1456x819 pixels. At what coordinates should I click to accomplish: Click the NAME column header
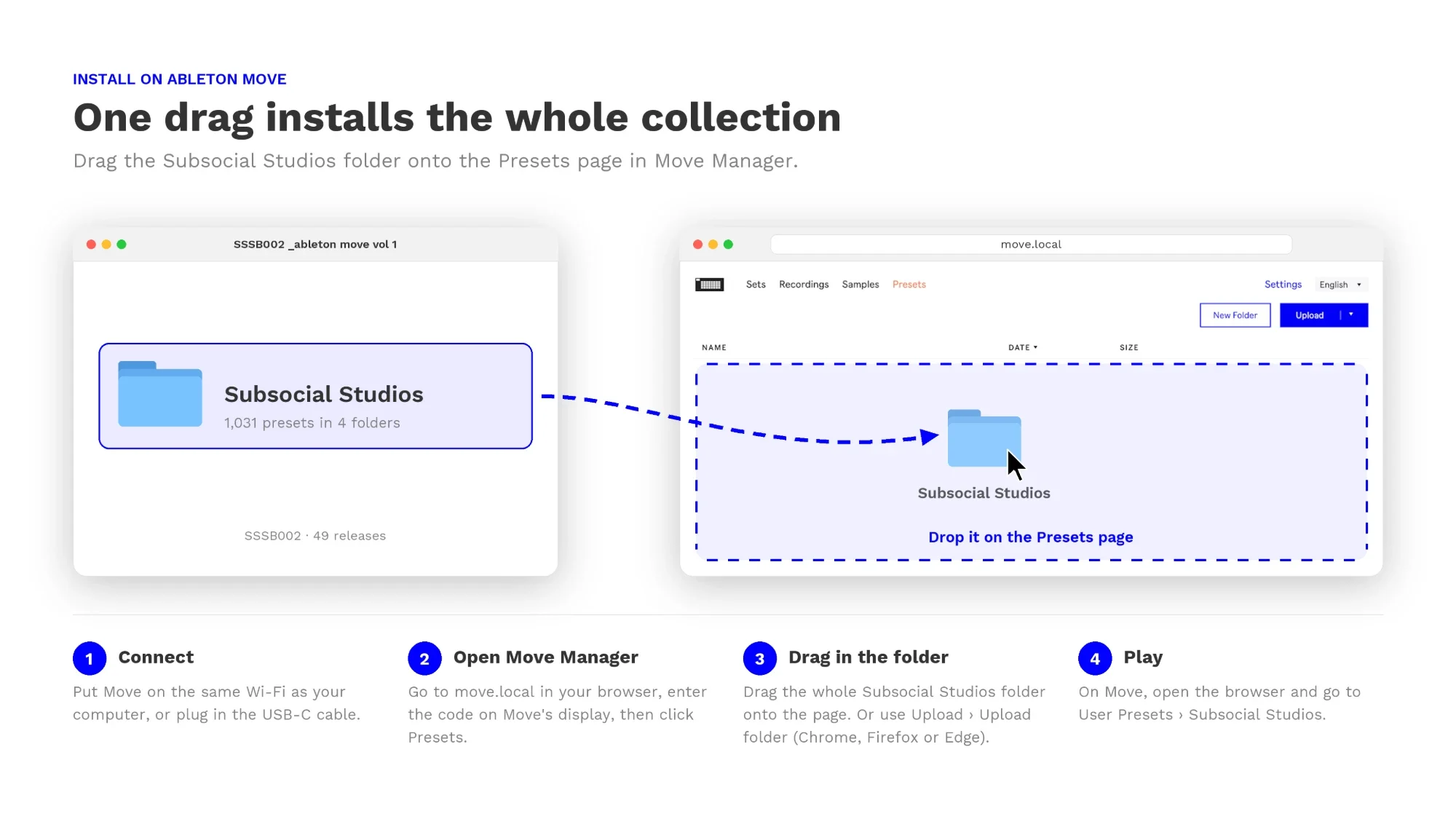click(x=714, y=348)
